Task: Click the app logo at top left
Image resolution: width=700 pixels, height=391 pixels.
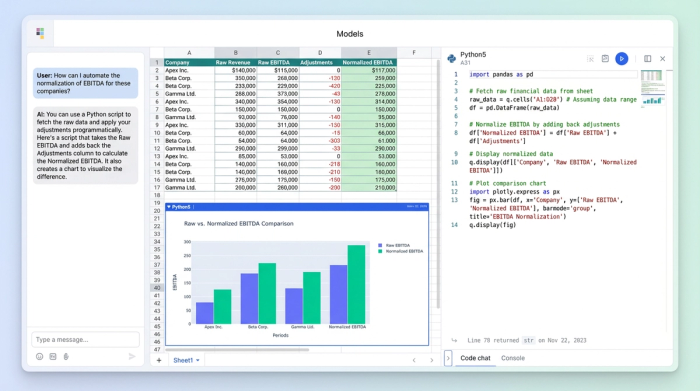Action: pyautogui.click(x=40, y=33)
